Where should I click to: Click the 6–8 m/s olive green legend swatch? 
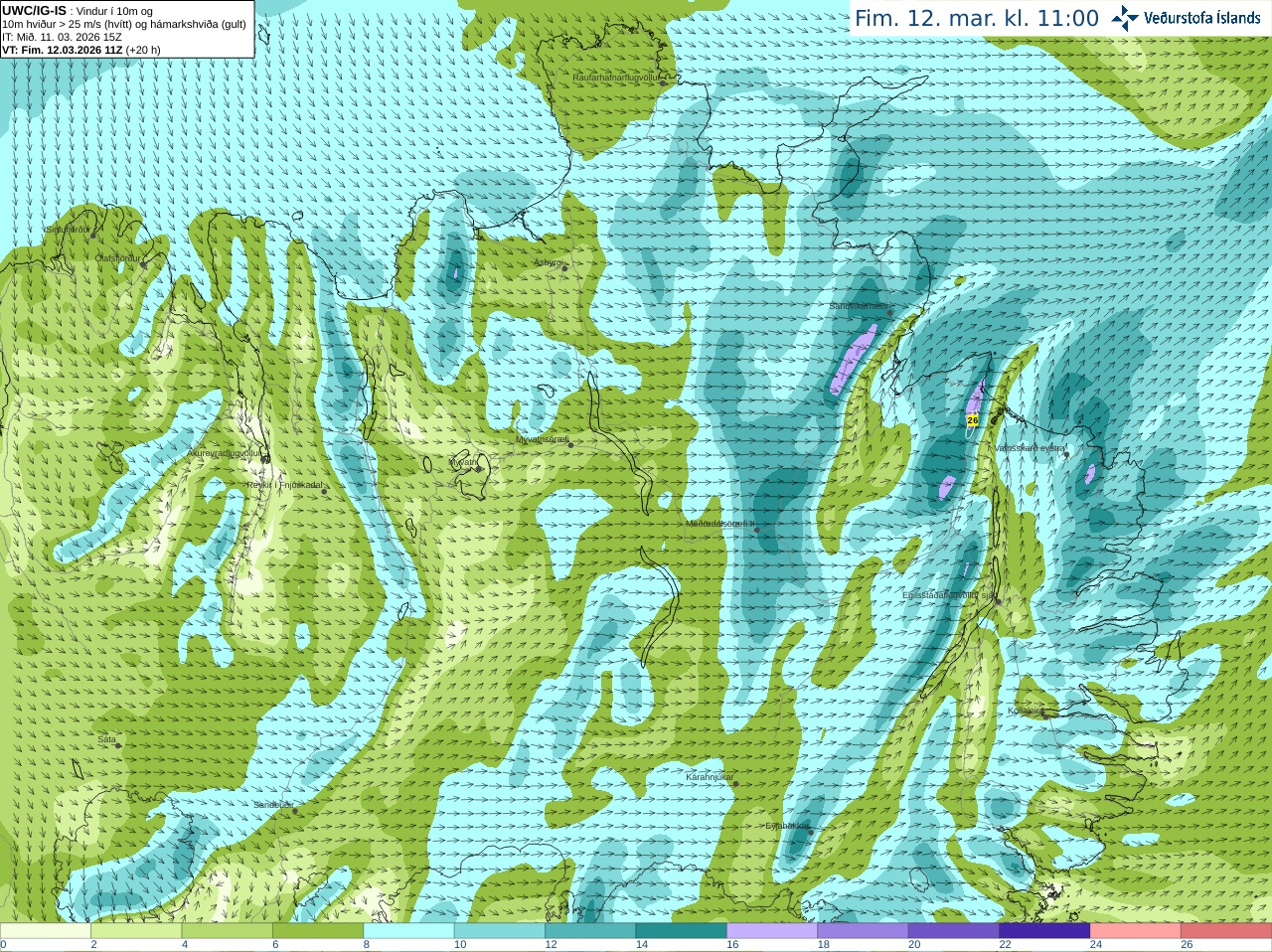(x=318, y=931)
